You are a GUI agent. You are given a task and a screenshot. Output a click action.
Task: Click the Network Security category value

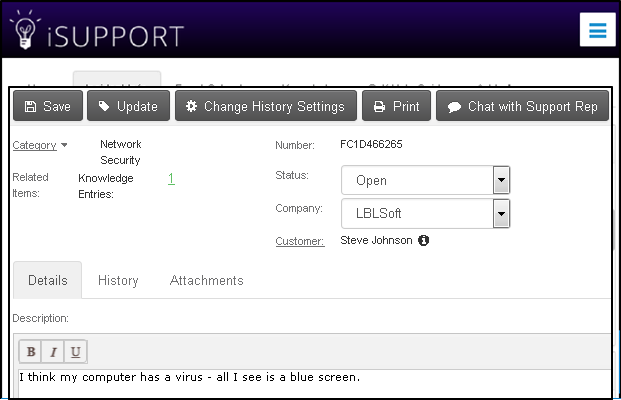click(x=120, y=152)
